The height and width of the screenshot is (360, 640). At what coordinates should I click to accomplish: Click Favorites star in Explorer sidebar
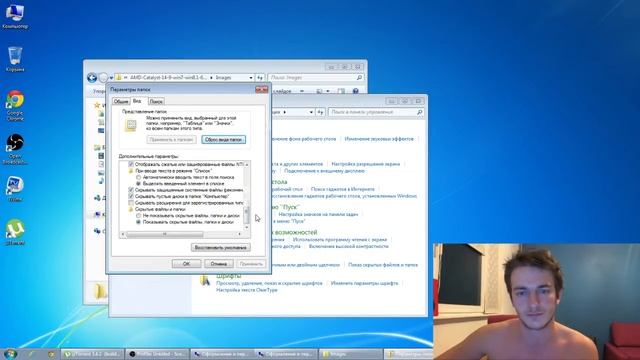tap(97, 105)
